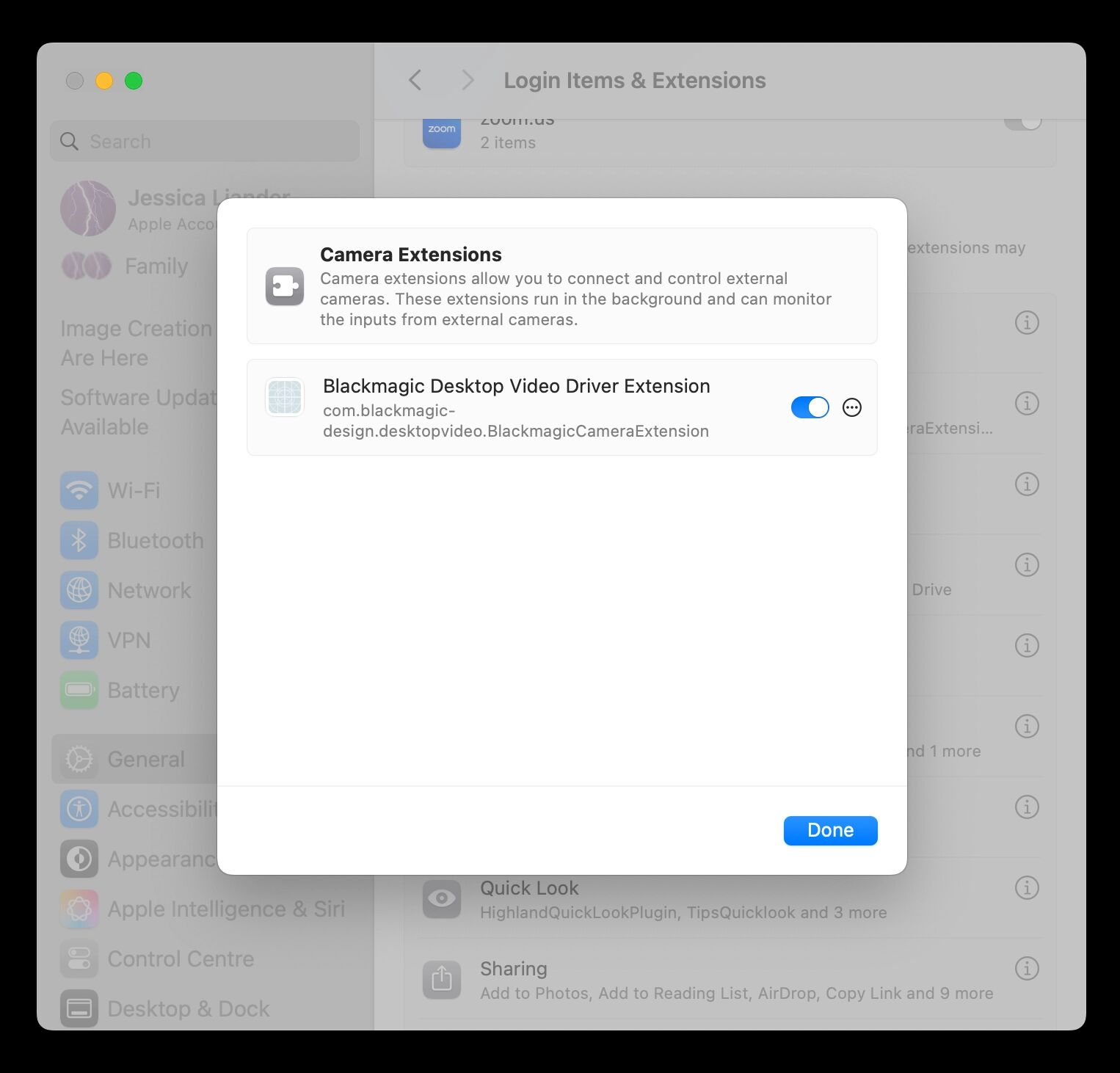This screenshot has width=1120, height=1073.
Task: Show info for the row ending "raExtensi…"
Action: coord(1027,403)
